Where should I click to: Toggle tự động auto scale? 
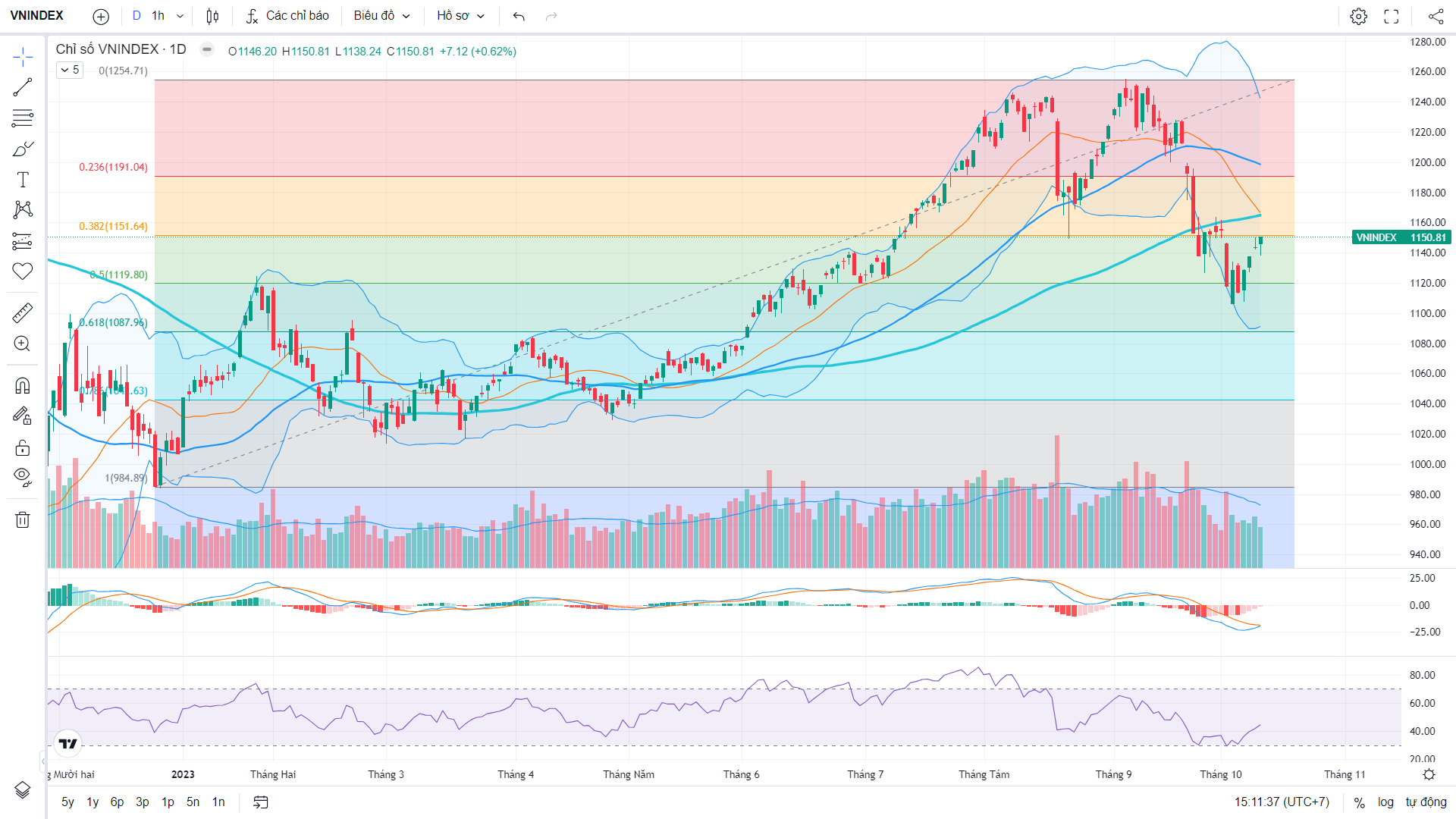click(1426, 802)
